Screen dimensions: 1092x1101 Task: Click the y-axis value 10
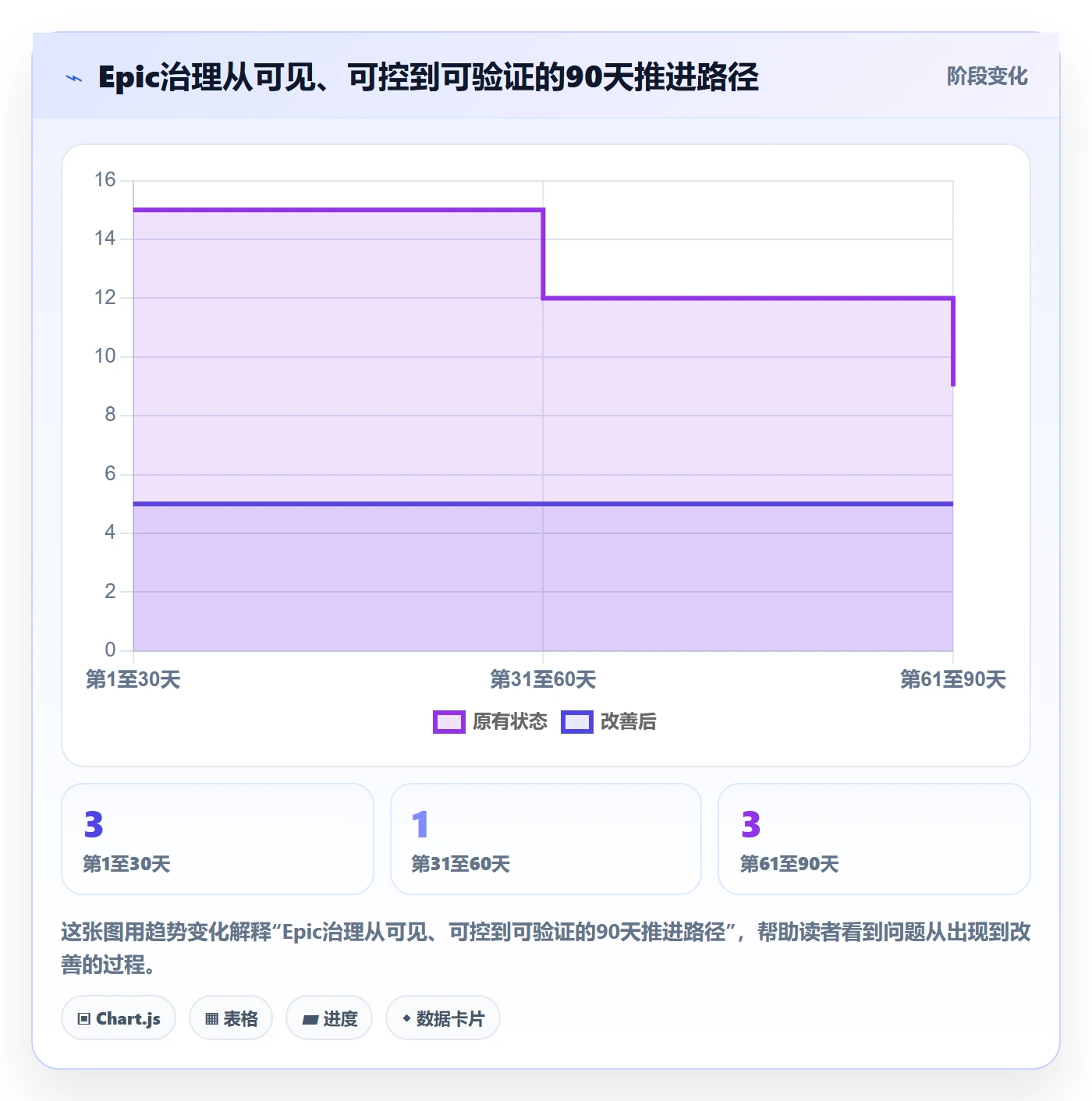coord(105,356)
